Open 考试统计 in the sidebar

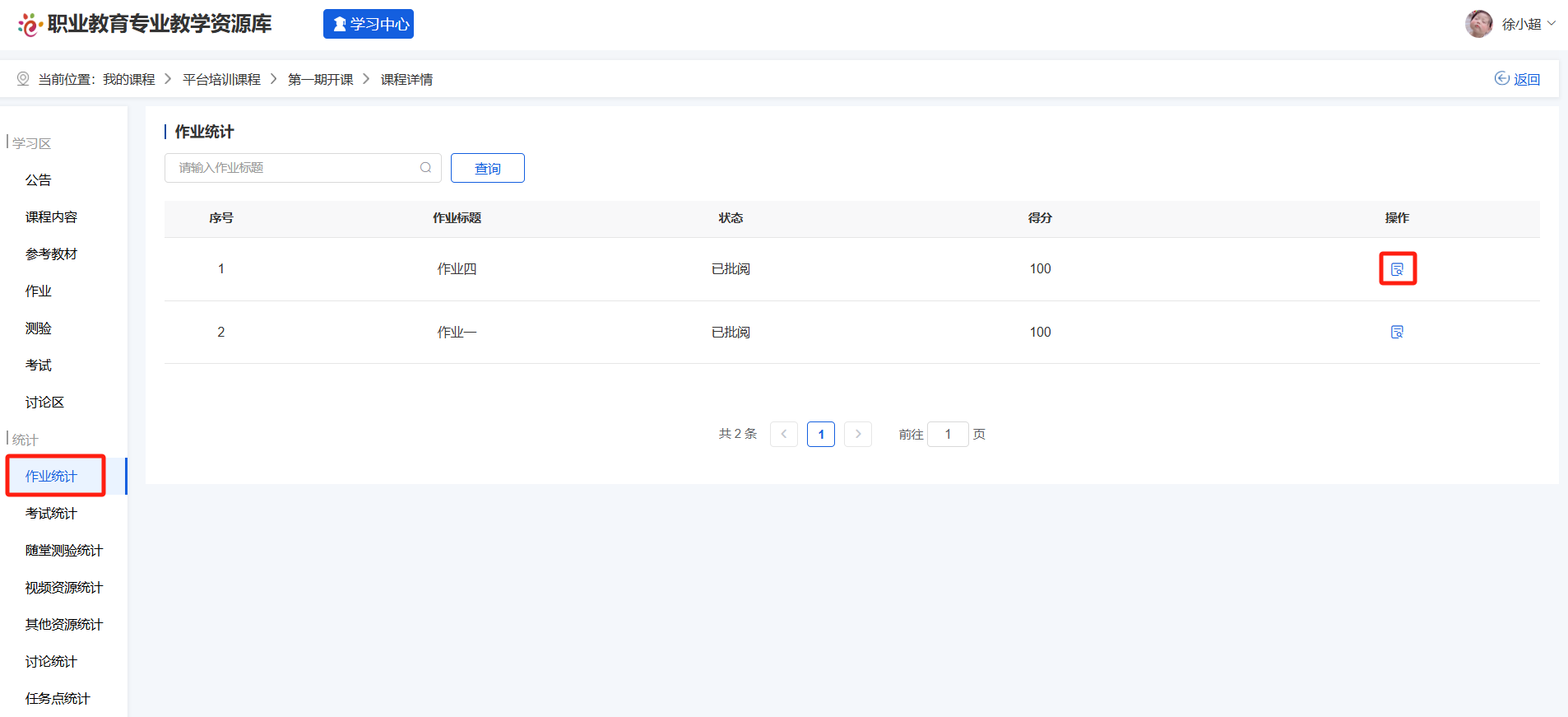tap(51, 514)
